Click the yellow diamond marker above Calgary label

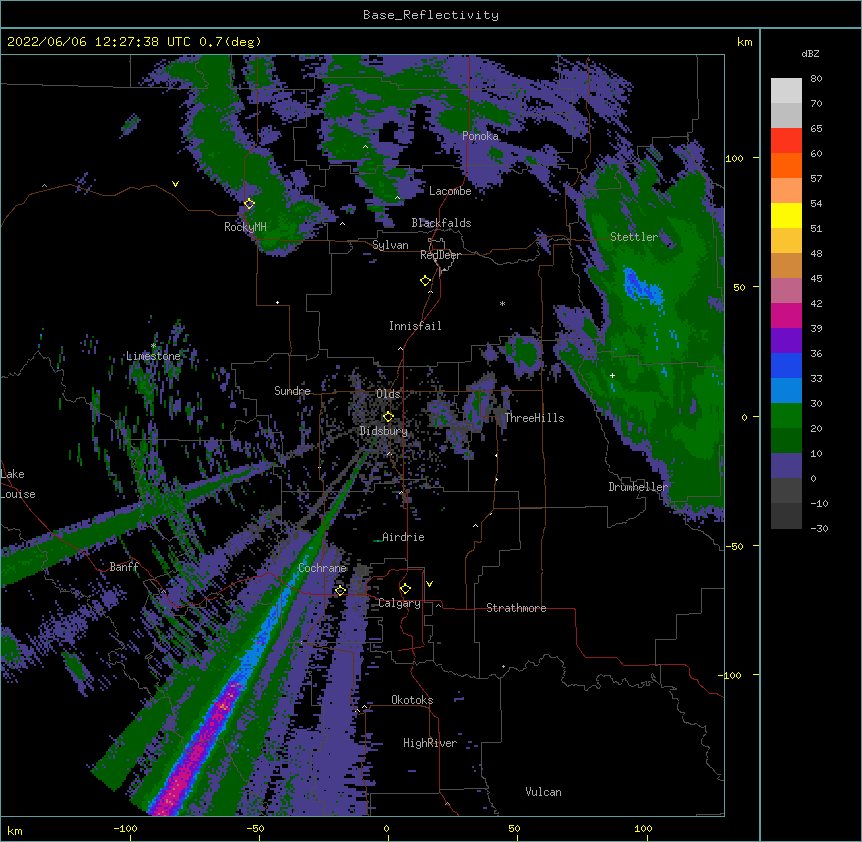[x=405, y=589]
